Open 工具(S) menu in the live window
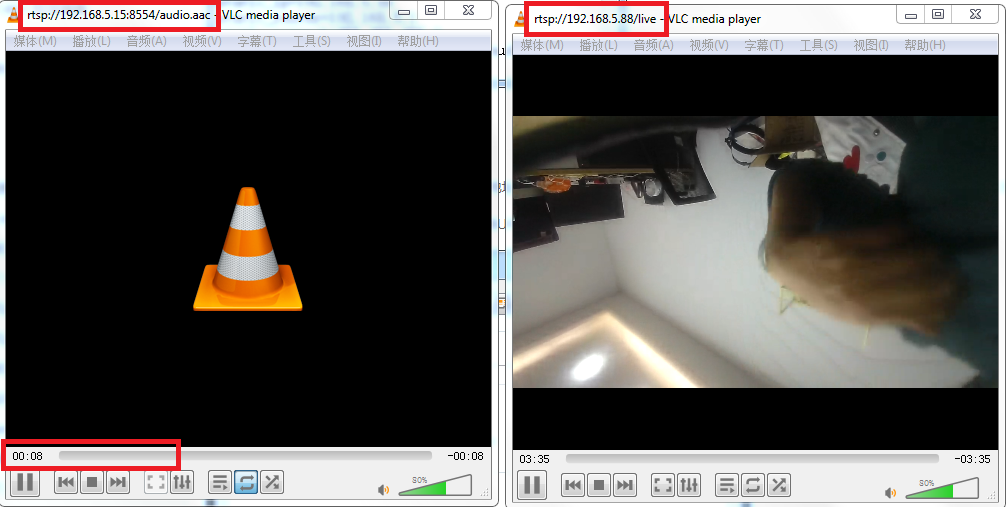 tap(819, 45)
